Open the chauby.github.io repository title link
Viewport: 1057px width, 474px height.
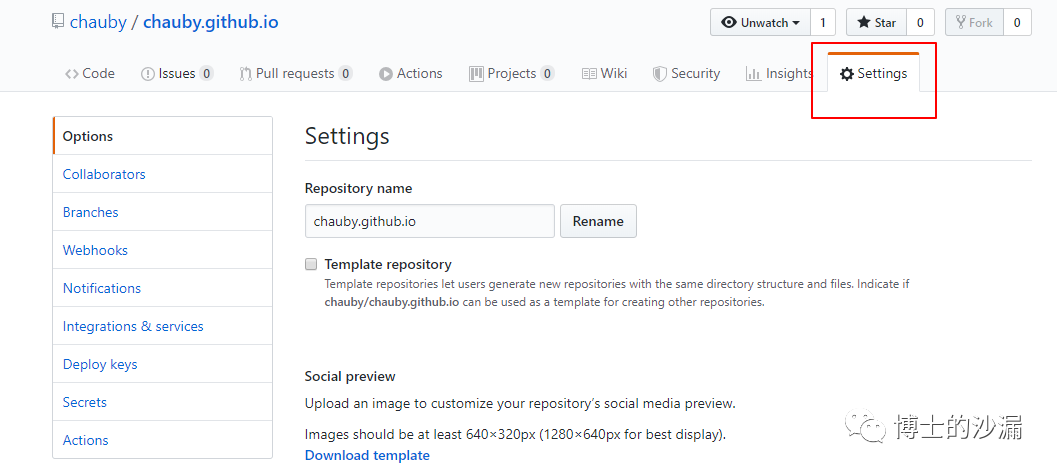(210, 22)
